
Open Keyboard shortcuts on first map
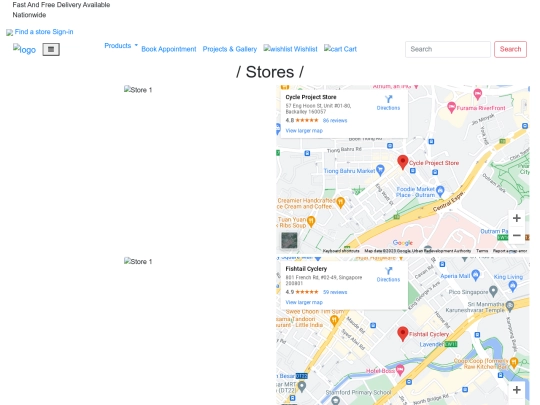pos(341,251)
